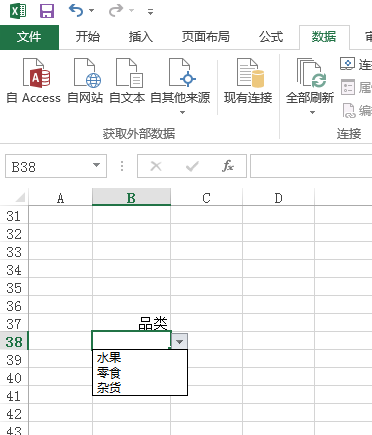This screenshot has height=435, width=372.
Task: Click cell C37
Action: coord(207,323)
